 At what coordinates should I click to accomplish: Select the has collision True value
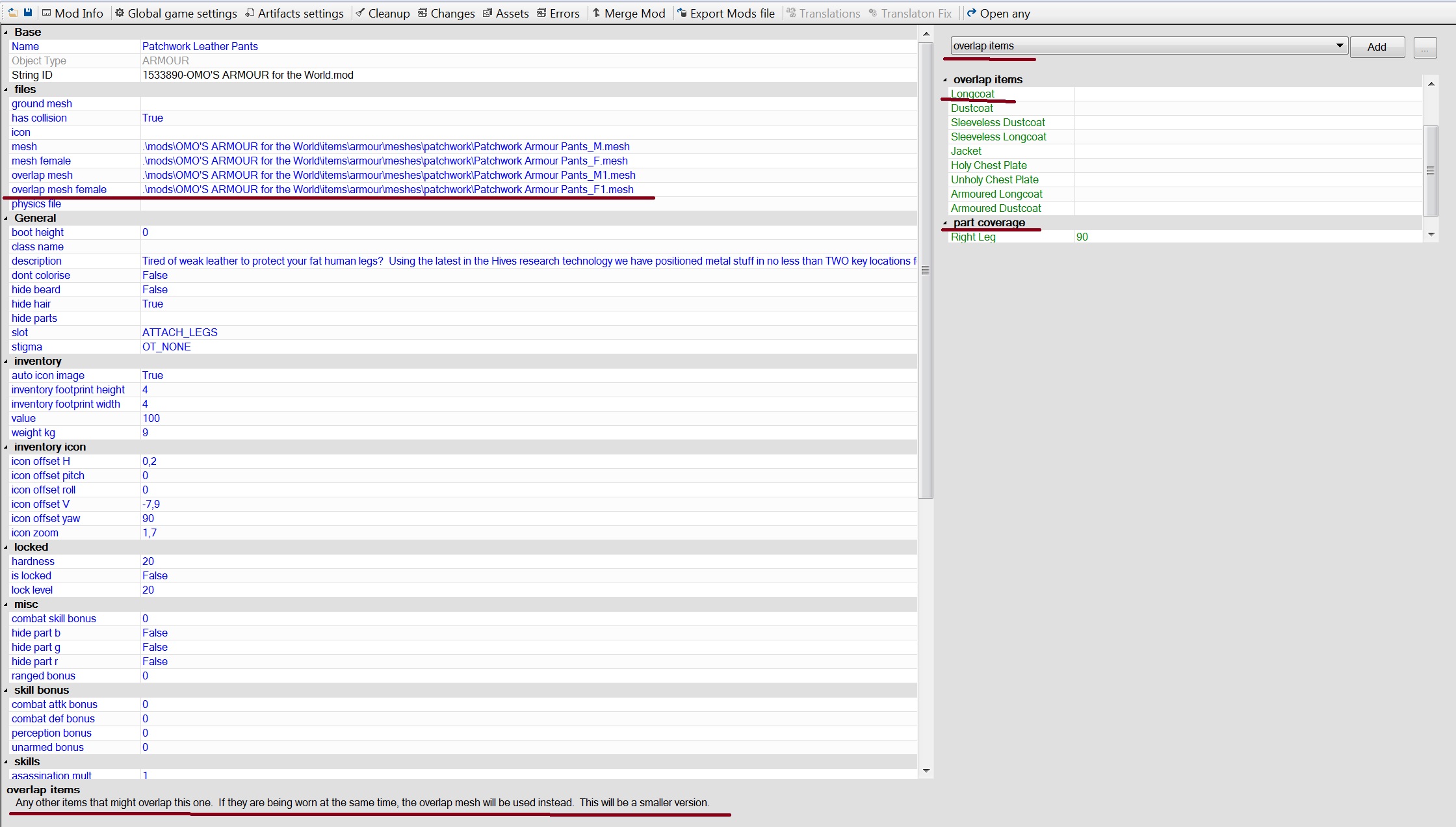pos(153,118)
